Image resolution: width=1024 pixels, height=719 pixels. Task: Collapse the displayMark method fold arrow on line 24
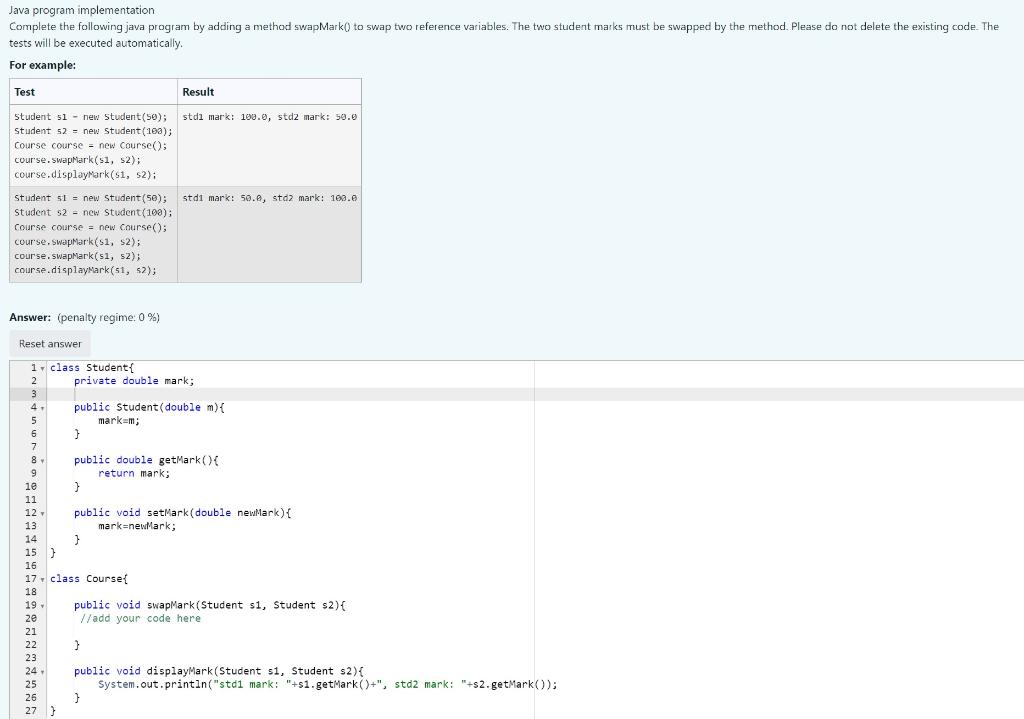pyautogui.click(x=42, y=672)
